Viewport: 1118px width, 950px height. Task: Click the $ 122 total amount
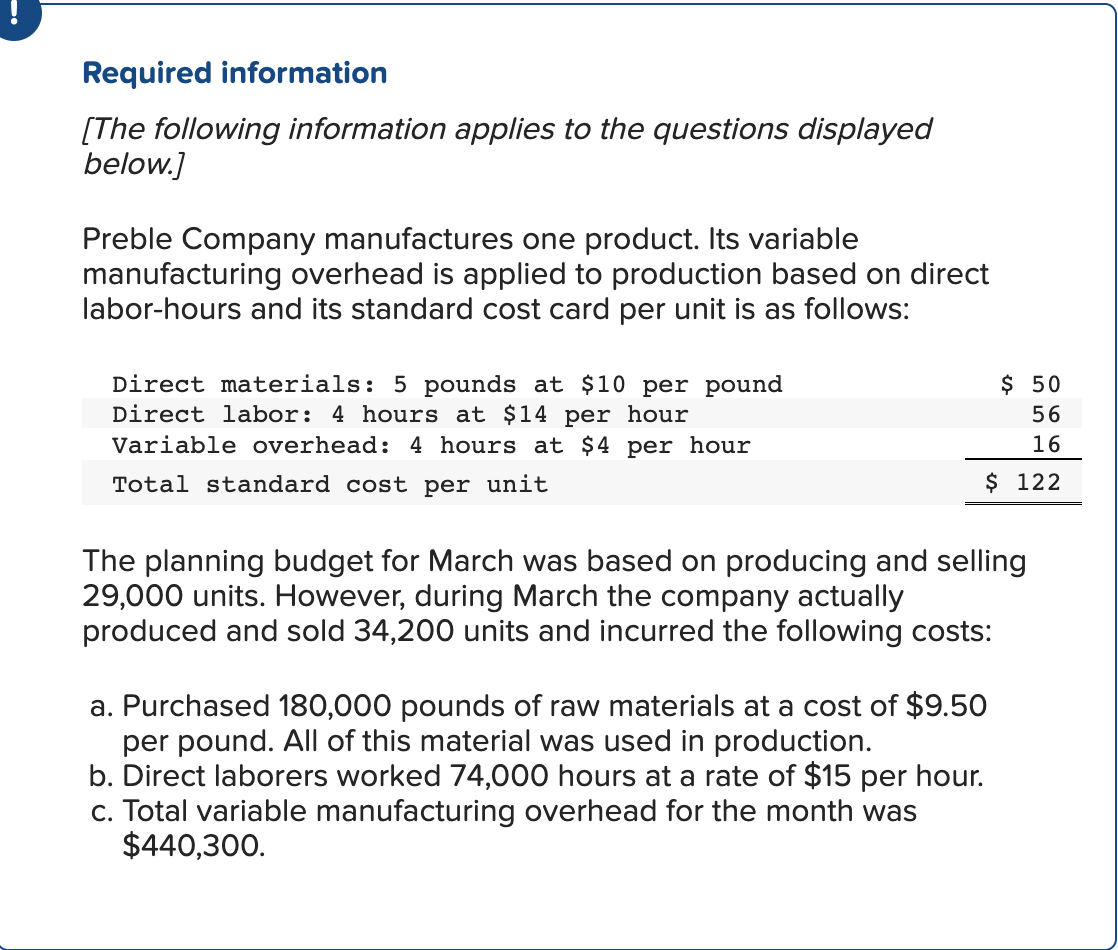tap(1023, 482)
